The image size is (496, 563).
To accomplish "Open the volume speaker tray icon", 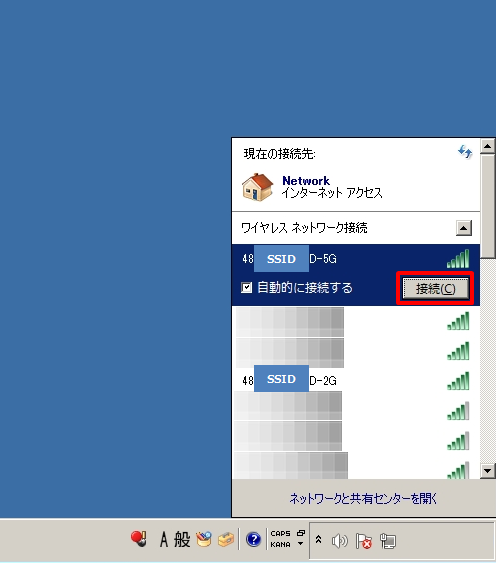I will 339,541.
